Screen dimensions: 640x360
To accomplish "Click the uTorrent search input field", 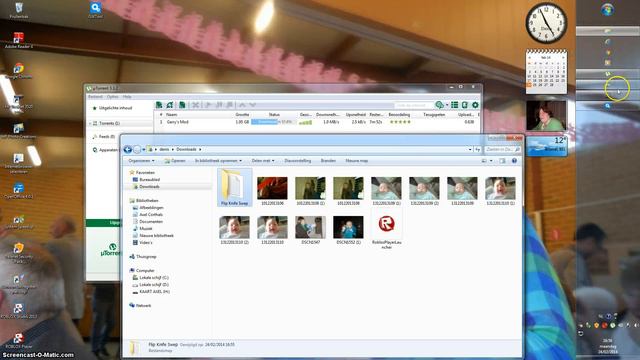I will click(414, 105).
